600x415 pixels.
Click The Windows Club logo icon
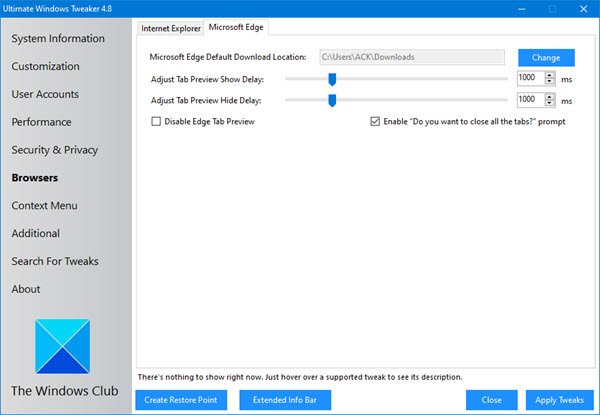click(62, 346)
